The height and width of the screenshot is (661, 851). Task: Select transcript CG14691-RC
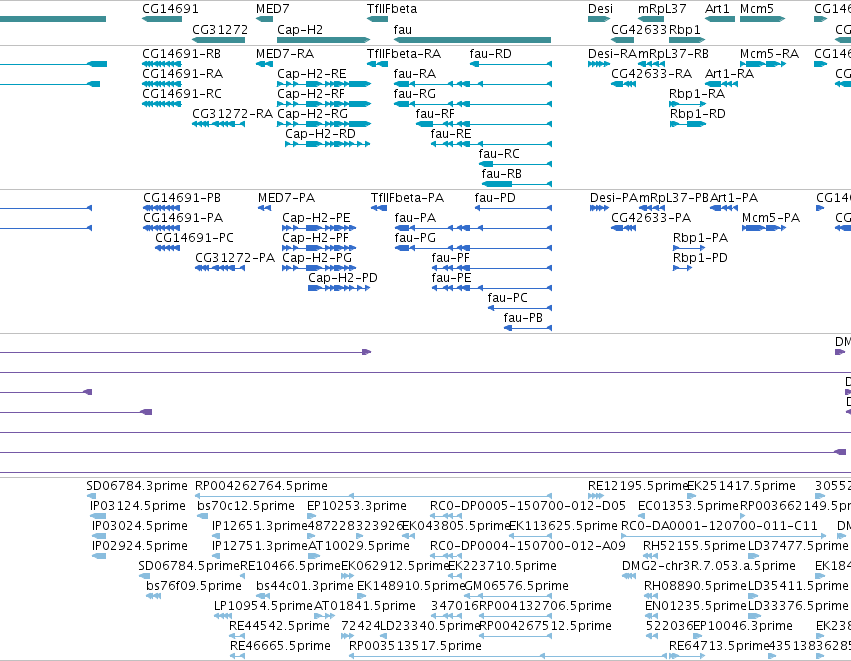162,104
